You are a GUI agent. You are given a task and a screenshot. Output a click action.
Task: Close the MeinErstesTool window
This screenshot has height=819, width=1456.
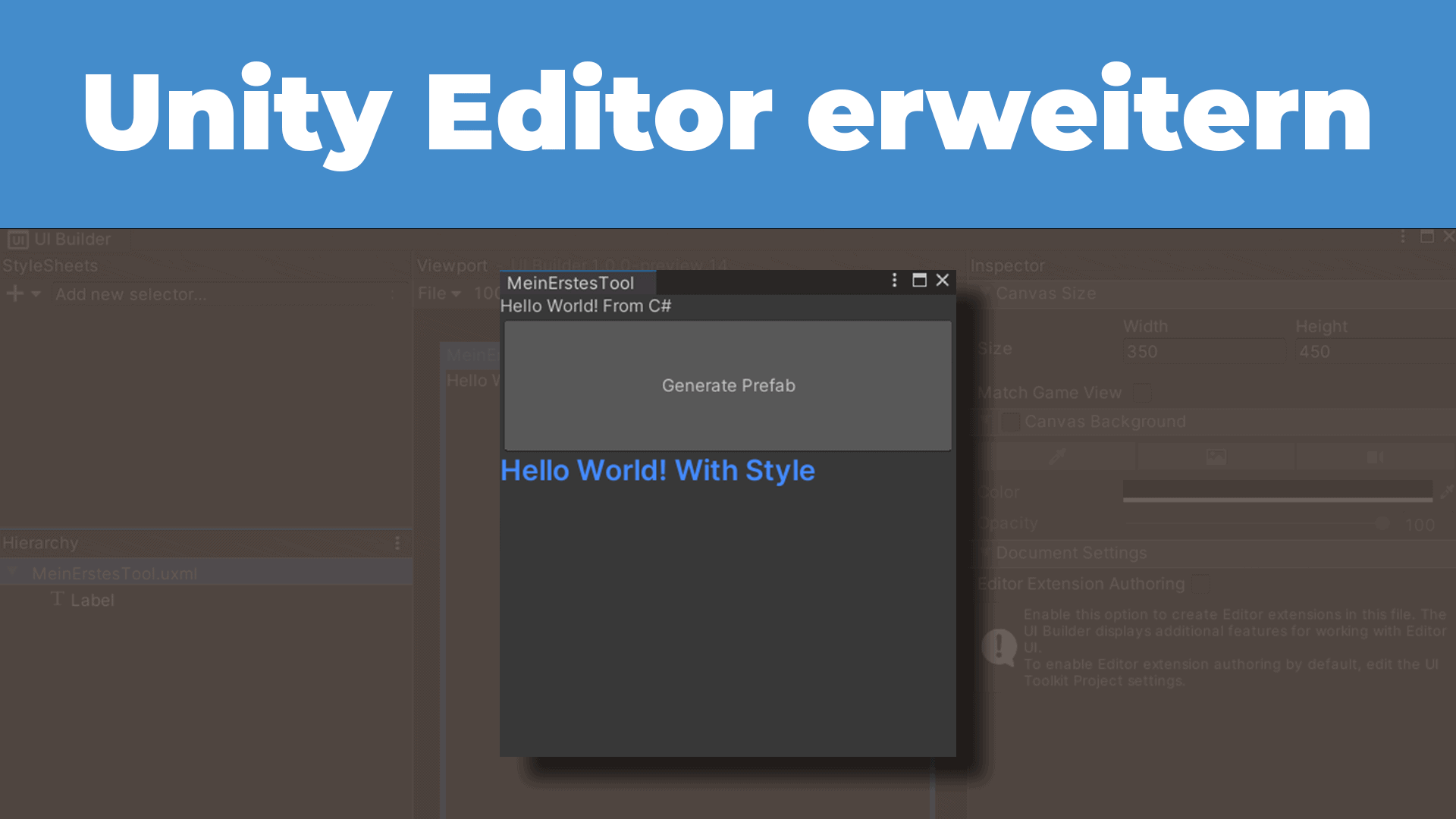[943, 281]
